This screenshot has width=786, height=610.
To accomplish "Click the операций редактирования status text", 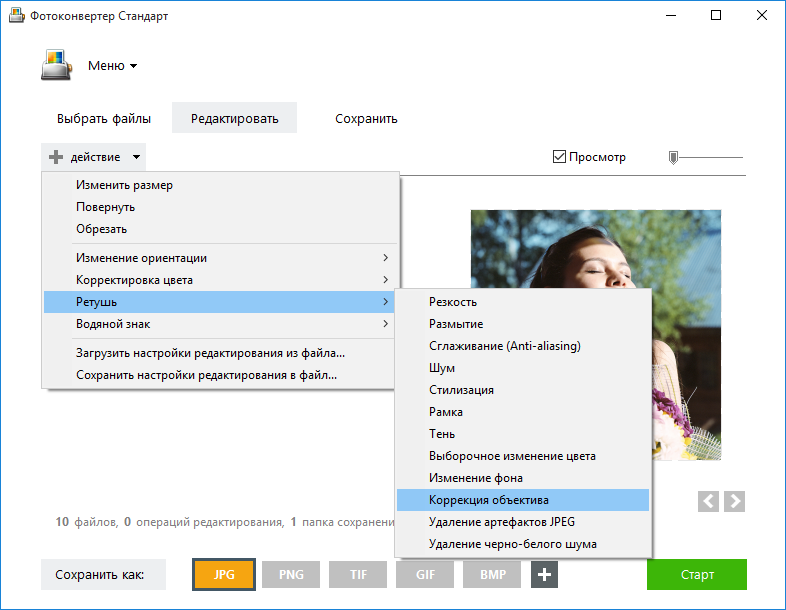I will click(210, 522).
